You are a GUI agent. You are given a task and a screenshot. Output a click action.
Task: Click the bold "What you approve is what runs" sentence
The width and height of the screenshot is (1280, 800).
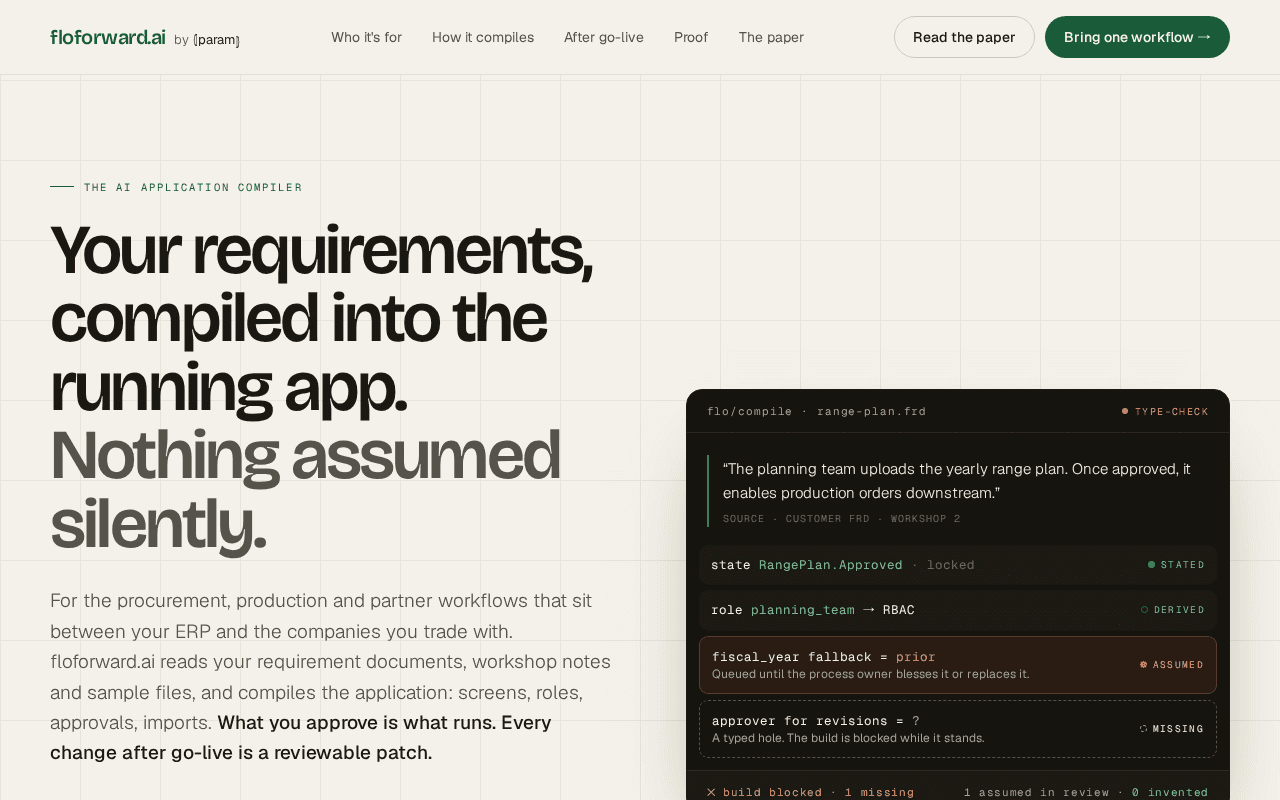[301, 737]
